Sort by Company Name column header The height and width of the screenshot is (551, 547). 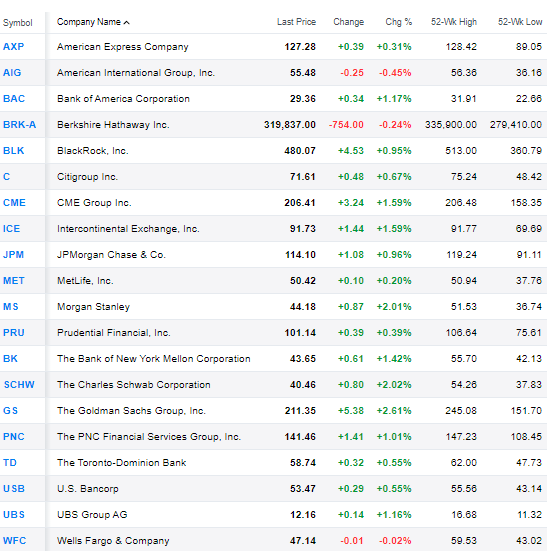tap(93, 22)
